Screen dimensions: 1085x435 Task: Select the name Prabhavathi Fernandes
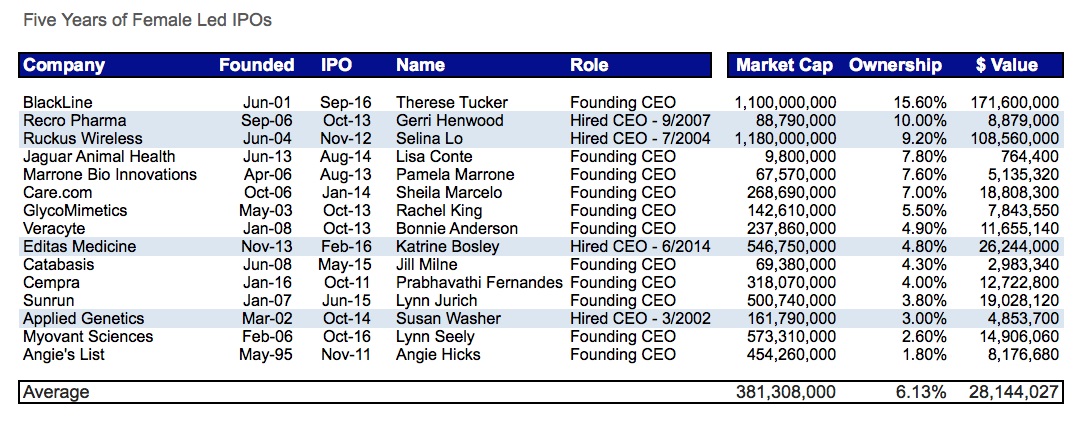click(479, 282)
